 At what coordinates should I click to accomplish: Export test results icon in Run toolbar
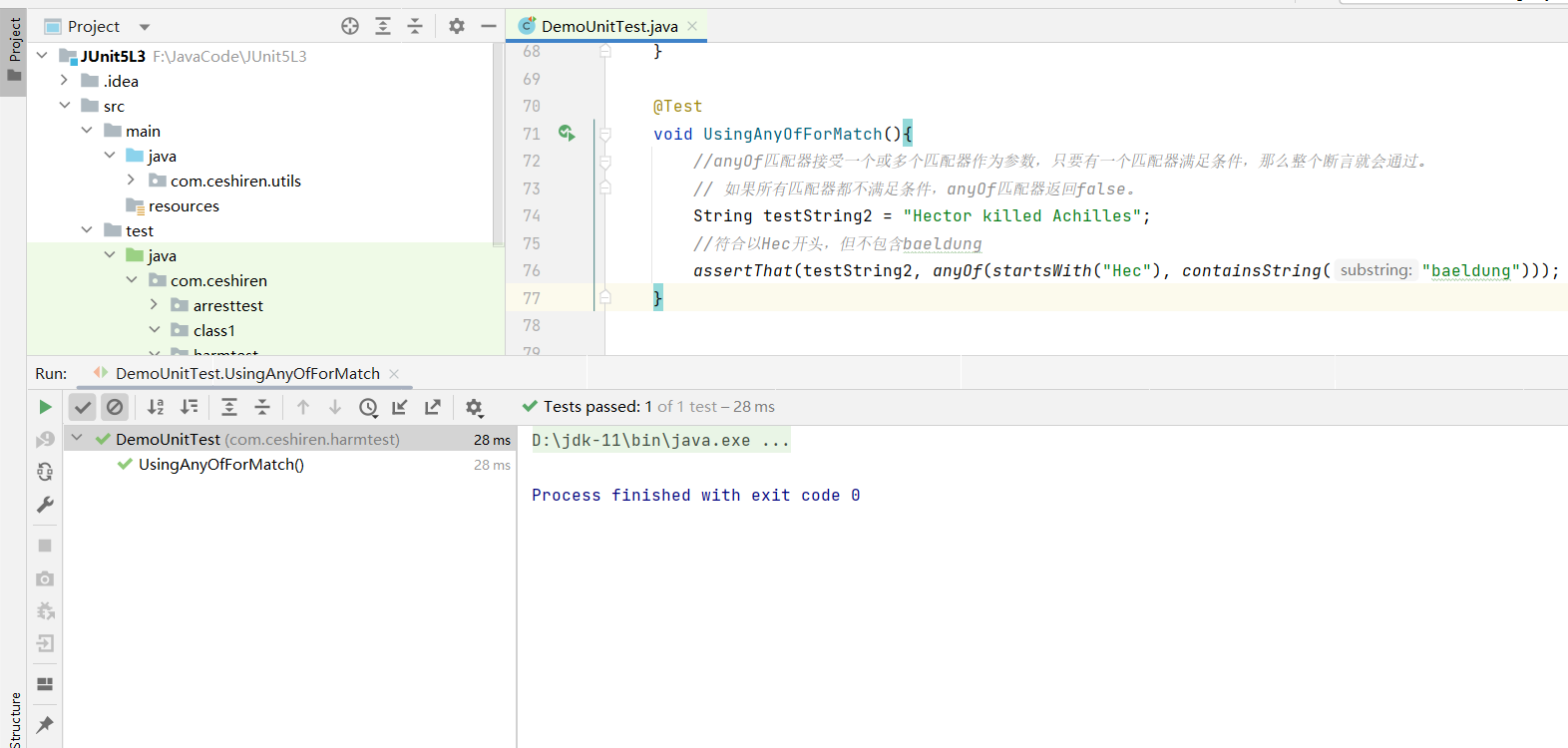(433, 407)
